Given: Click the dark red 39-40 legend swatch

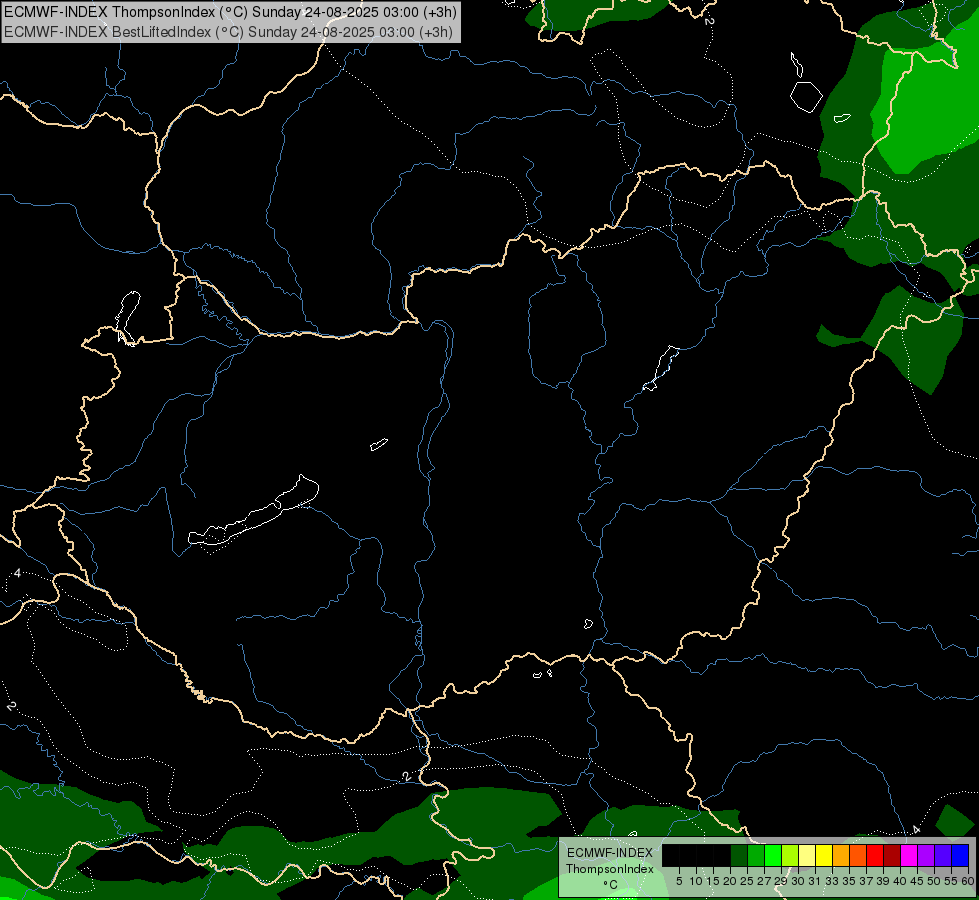Looking at the screenshot, I should tap(892, 855).
